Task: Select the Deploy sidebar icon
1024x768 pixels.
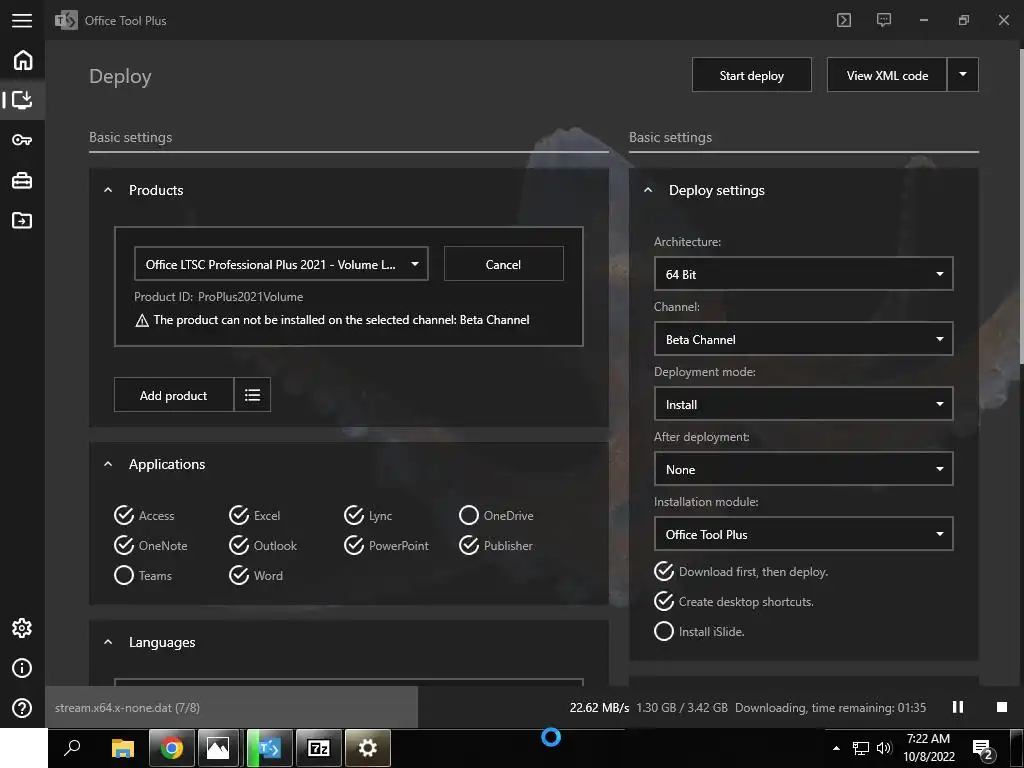Action: tap(22, 100)
